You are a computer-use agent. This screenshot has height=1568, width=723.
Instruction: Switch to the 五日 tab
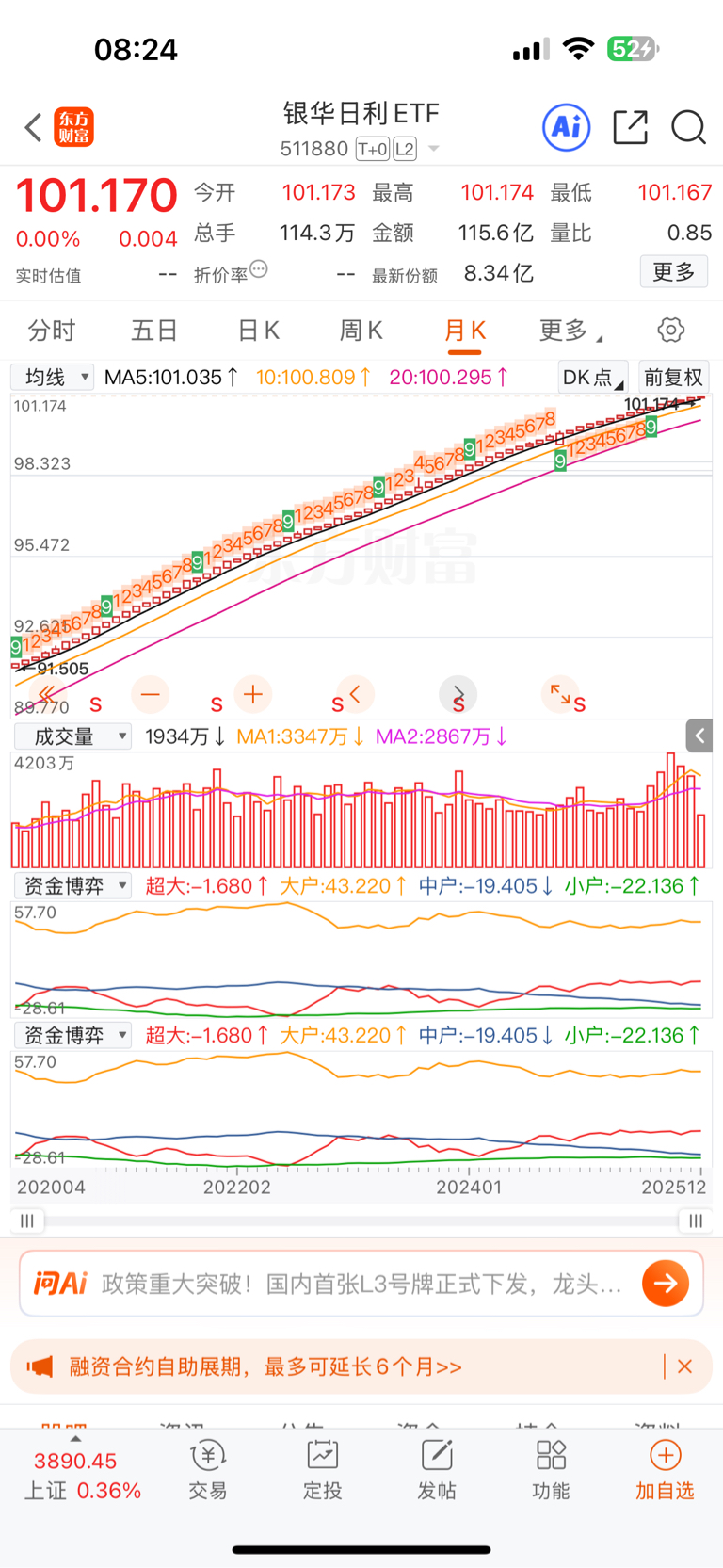coord(154,331)
